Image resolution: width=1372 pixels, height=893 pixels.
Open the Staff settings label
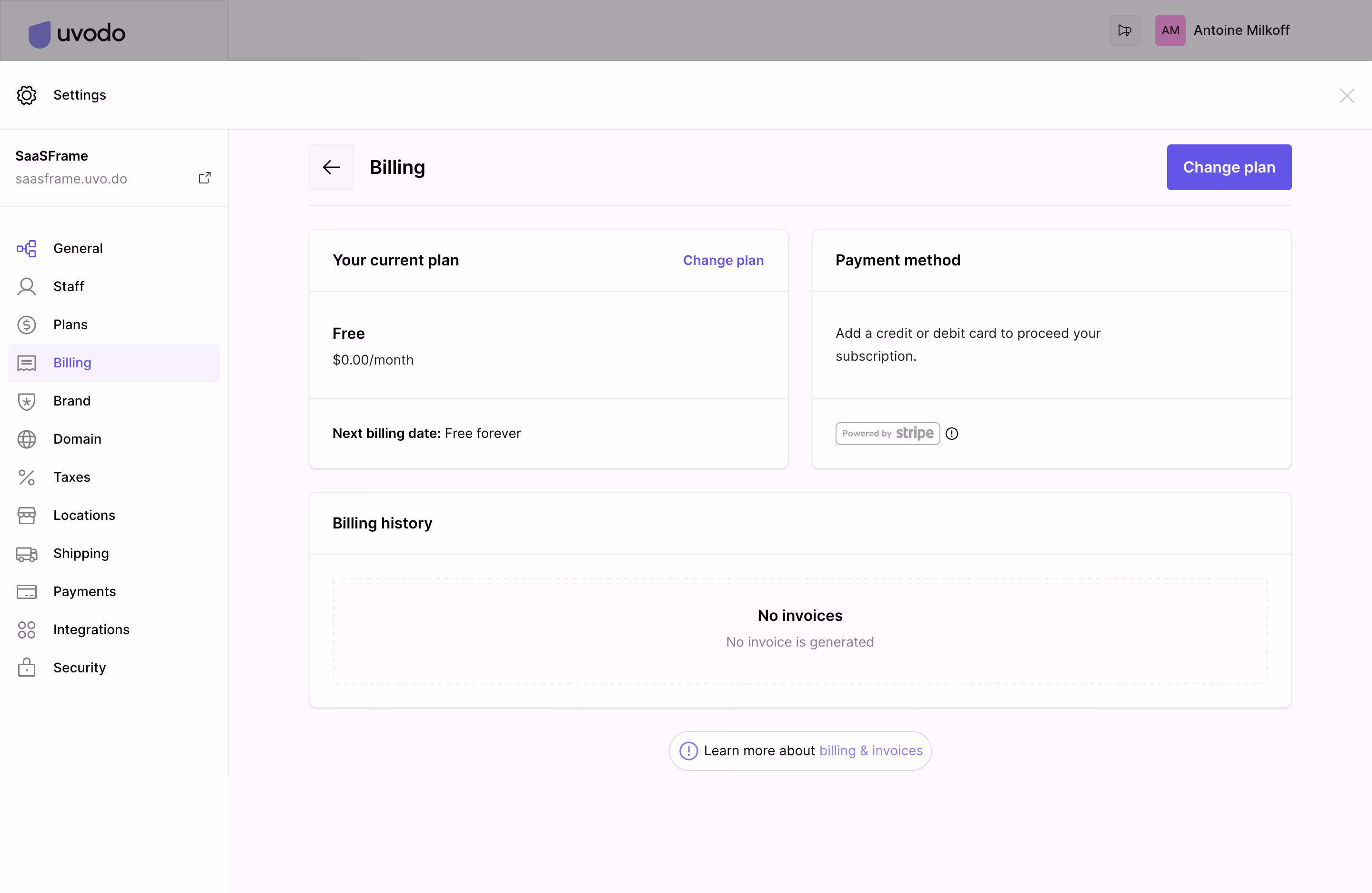pyautogui.click(x=69, y=286)
